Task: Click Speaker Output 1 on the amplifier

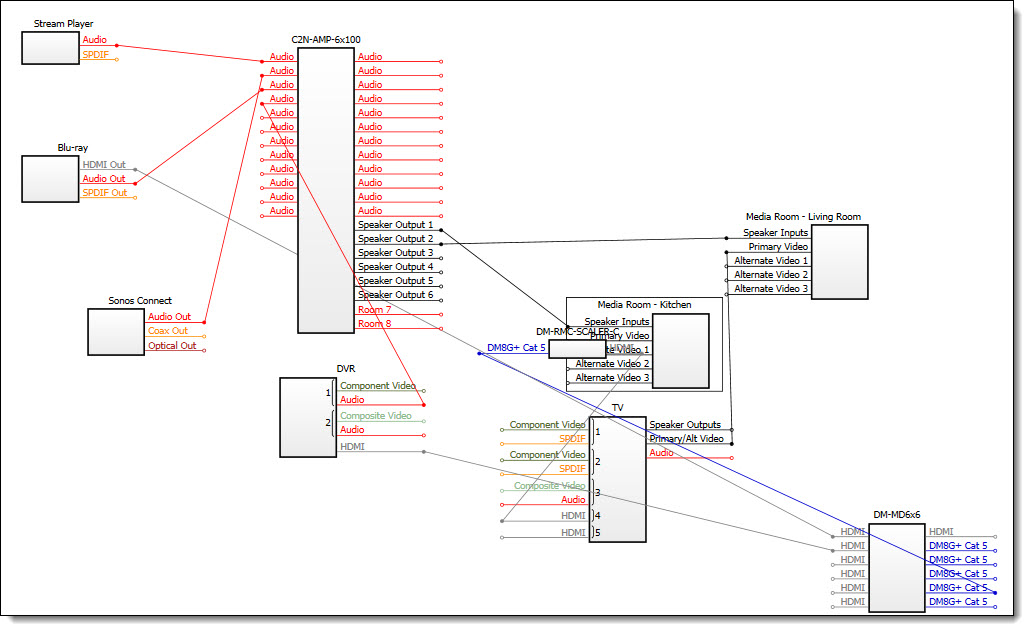Action: tap(395, 224)
